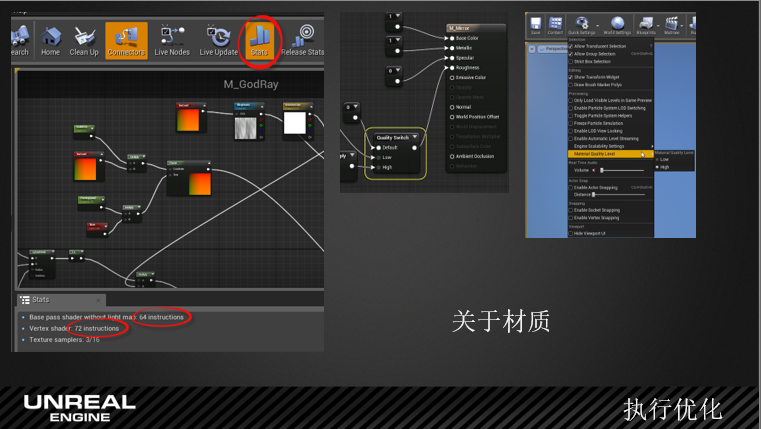Expand the constant 0 node wired to Quality Switch Default

tap(356, 107)
